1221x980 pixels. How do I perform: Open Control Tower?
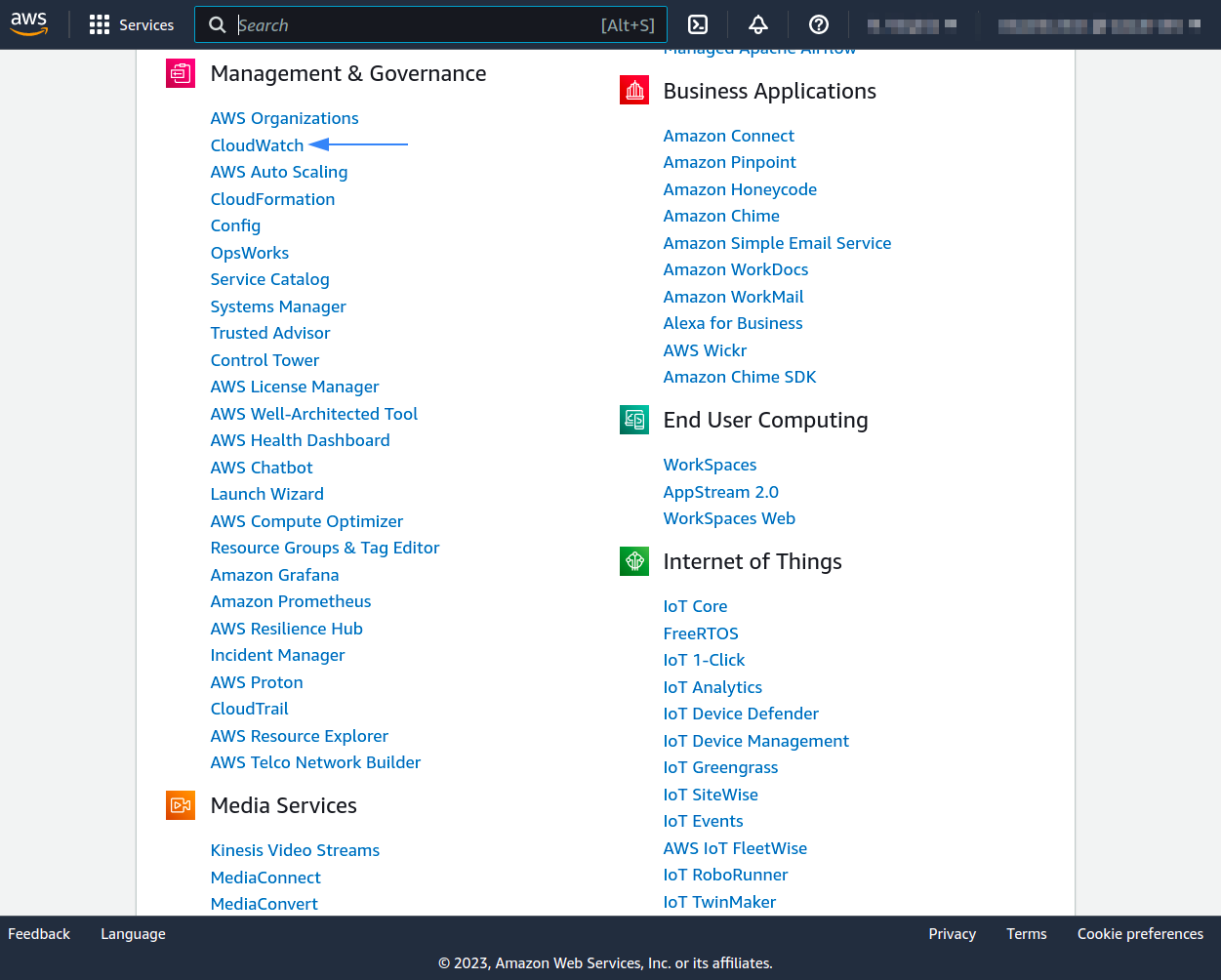265,360
